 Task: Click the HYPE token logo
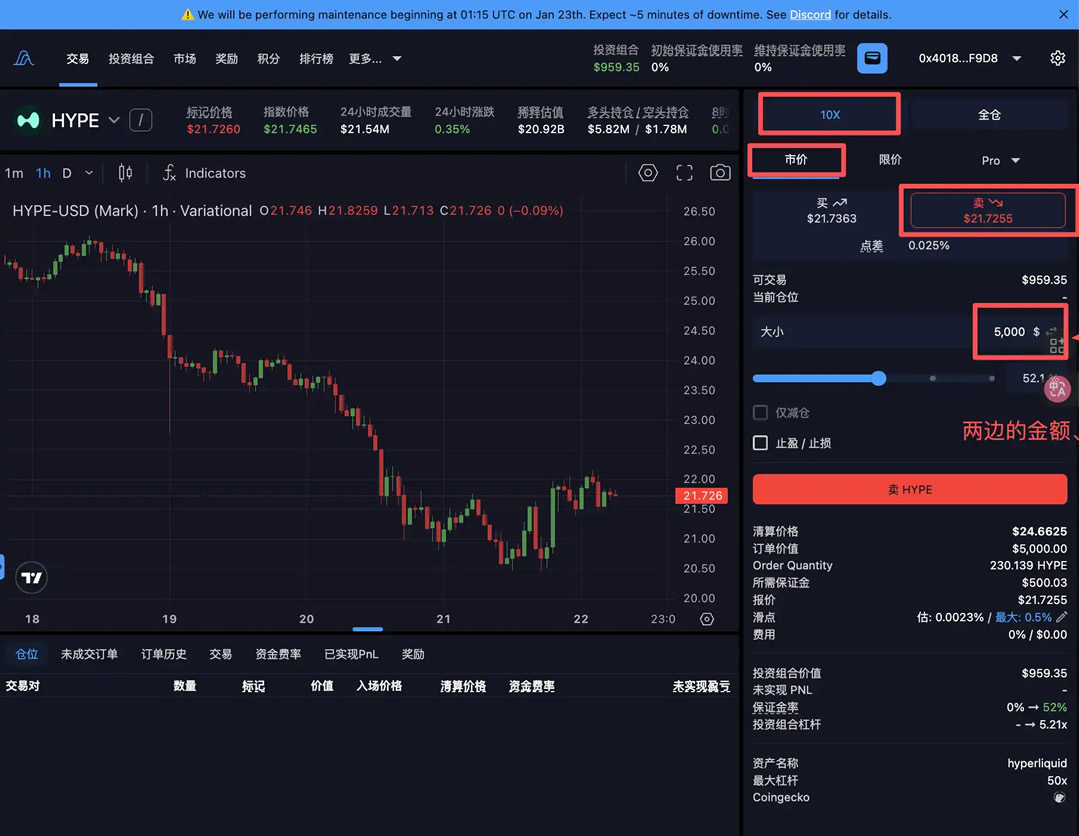tap(28, 120)
